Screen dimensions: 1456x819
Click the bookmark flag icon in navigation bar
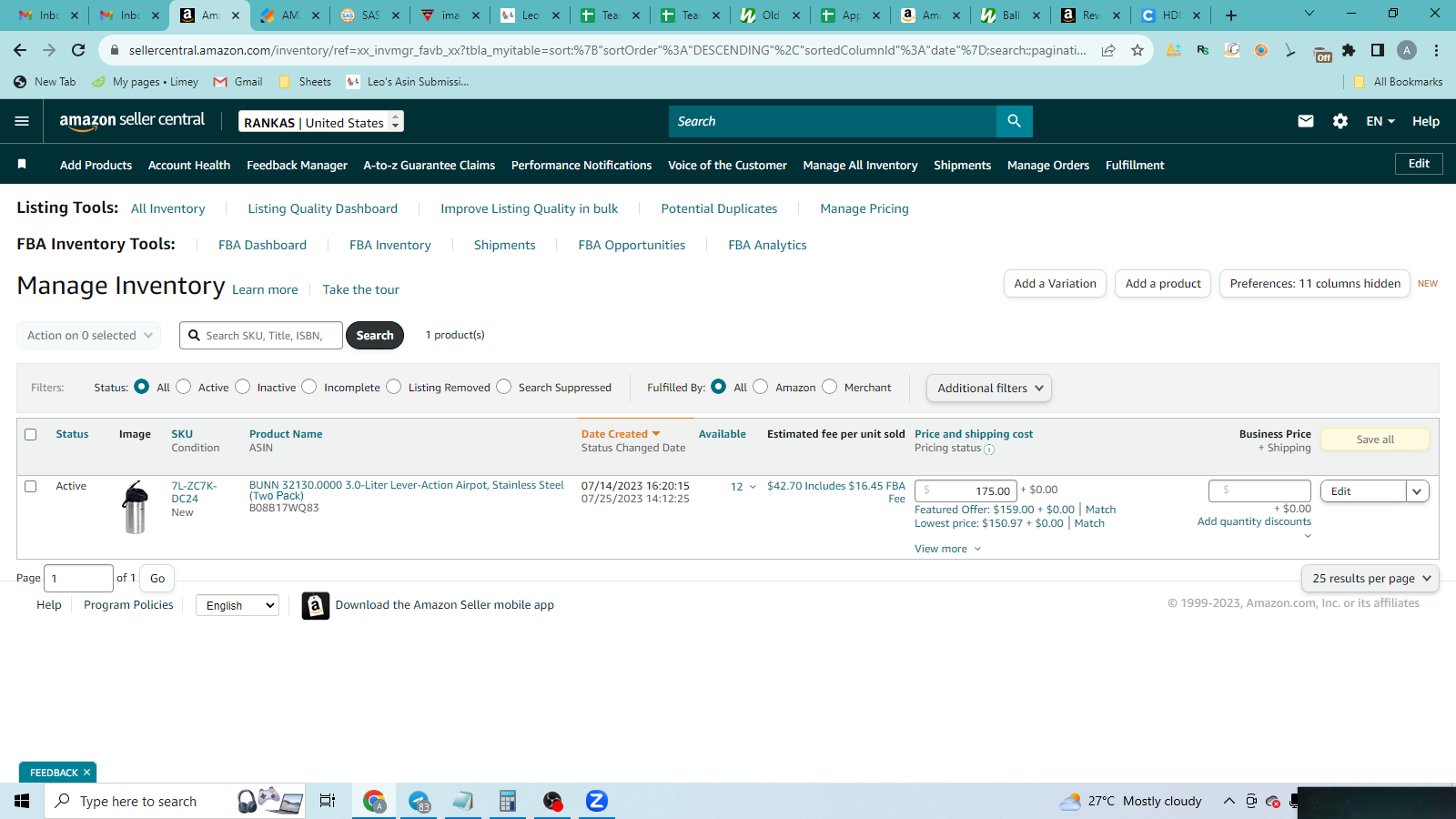(x=22, y=164)
